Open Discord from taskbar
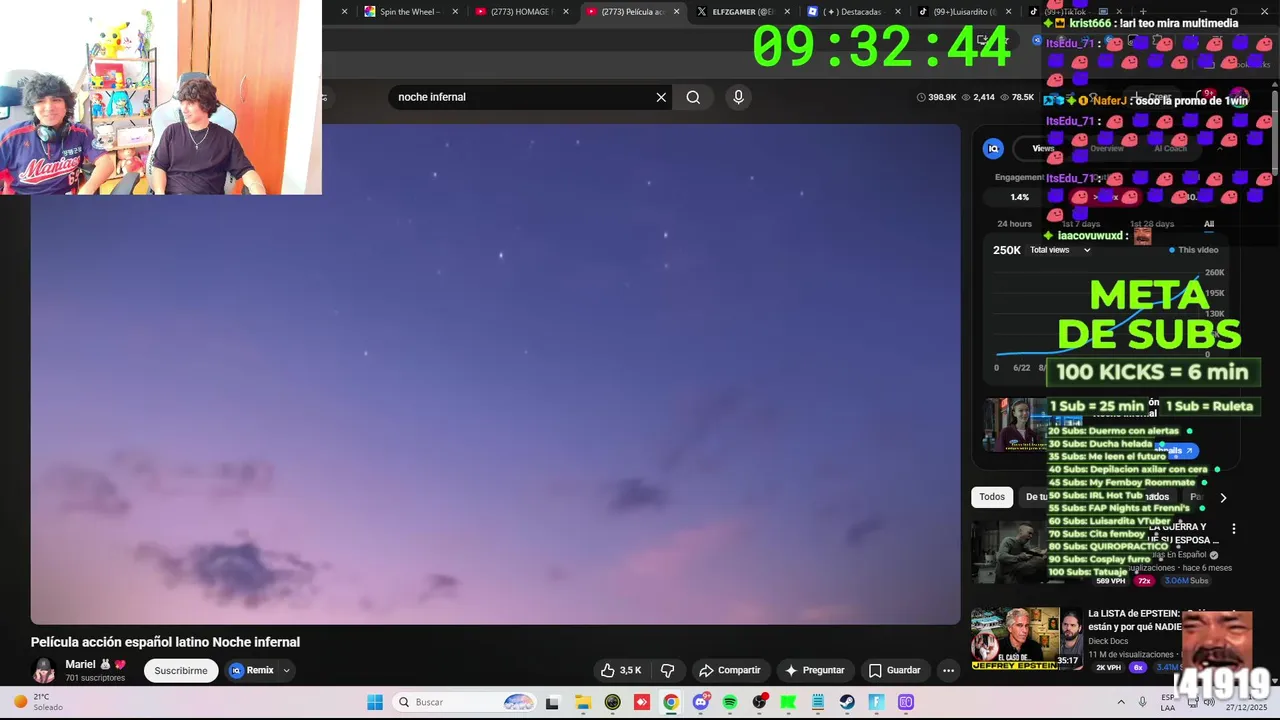1280x720 pixels. coord(701,702)
